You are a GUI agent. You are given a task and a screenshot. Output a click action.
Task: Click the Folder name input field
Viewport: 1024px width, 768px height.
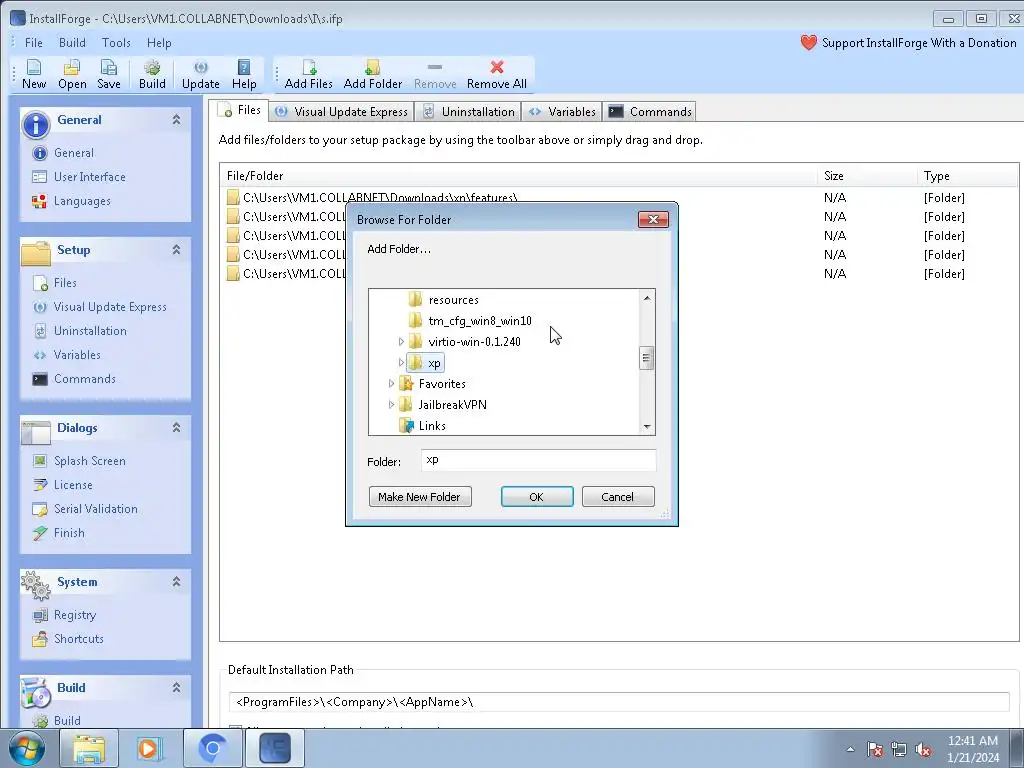click(x=538, y=460)
